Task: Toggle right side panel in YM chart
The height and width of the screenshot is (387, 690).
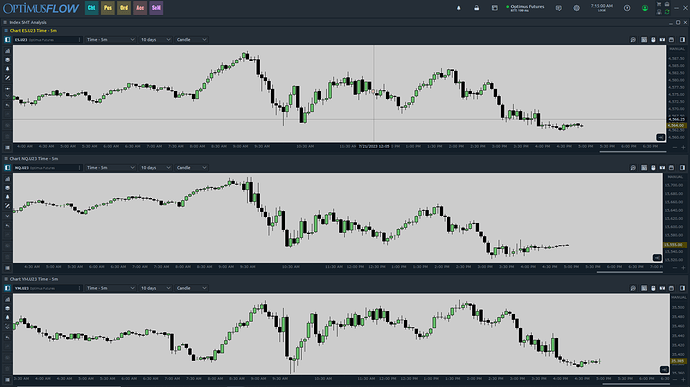Action: 682,288
